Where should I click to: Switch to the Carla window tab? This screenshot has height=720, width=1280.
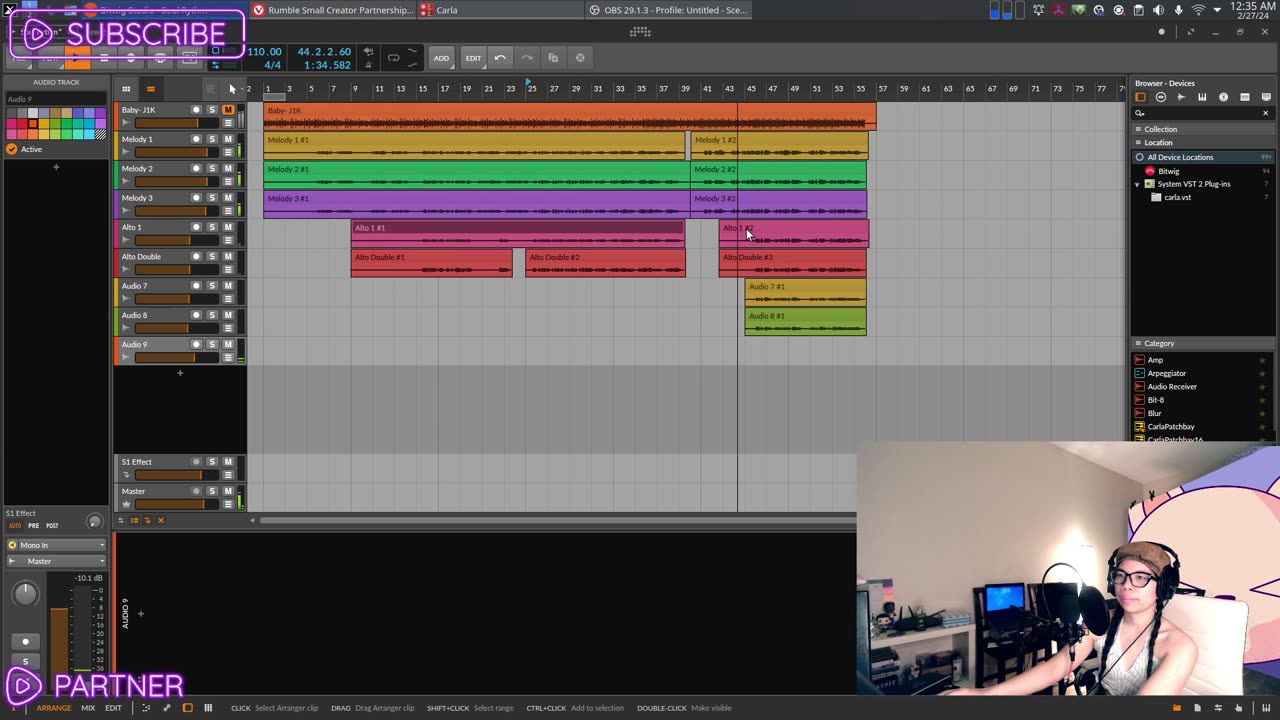[500, 10]
